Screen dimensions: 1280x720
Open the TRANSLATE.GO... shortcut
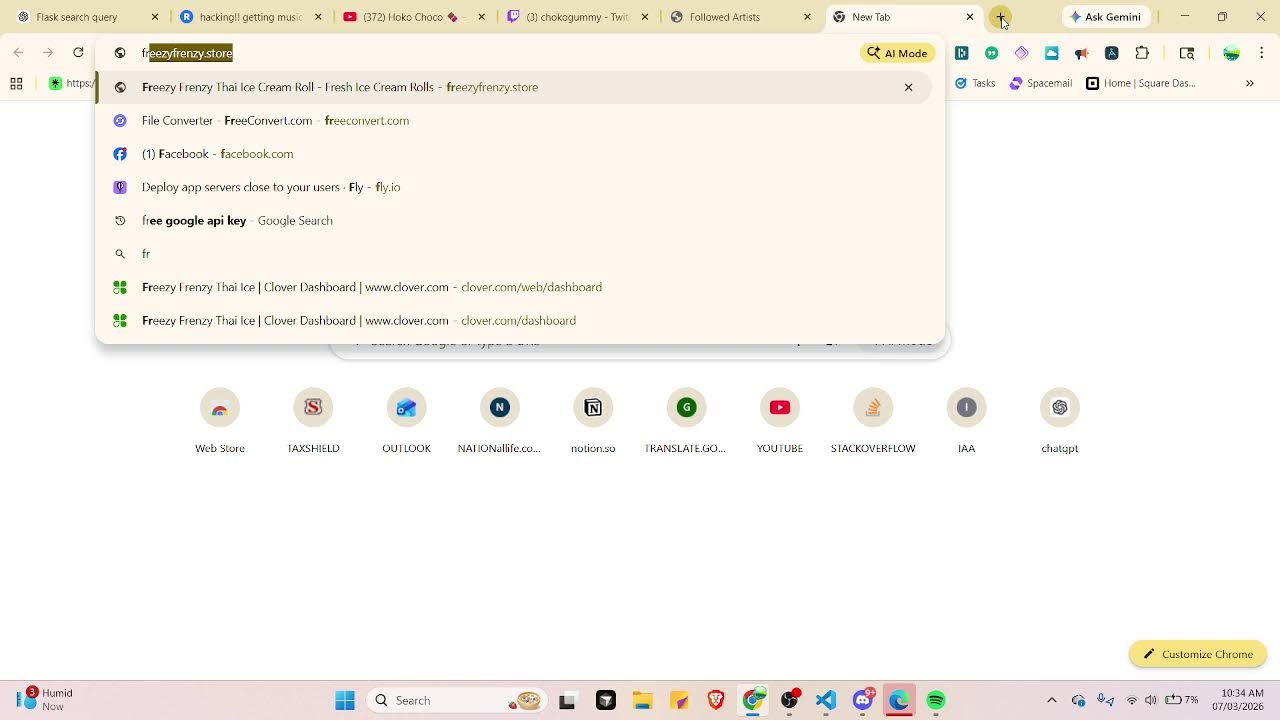[x=686, y=420]
